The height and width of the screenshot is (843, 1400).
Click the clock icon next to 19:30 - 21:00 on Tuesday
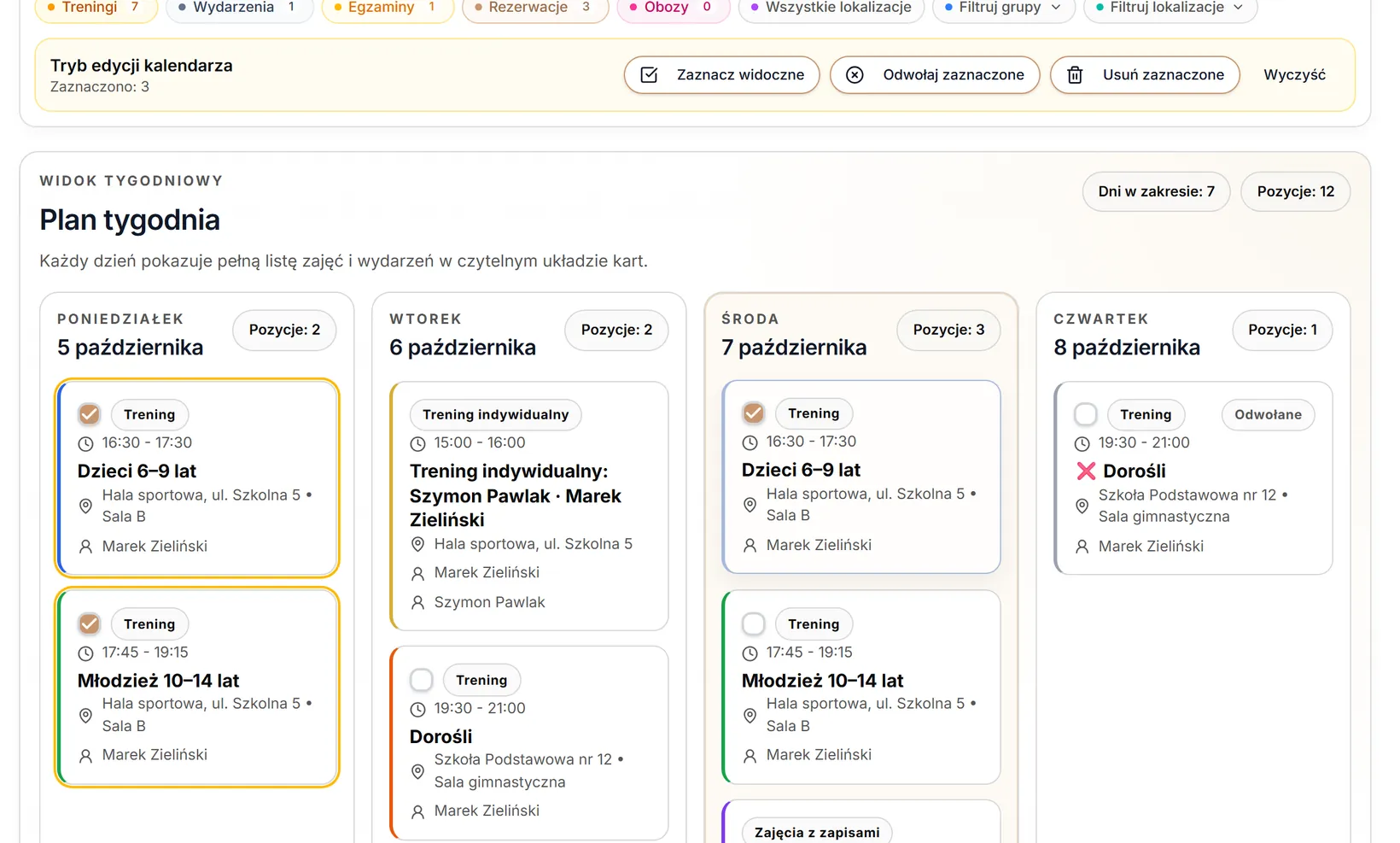click(417, 709)
